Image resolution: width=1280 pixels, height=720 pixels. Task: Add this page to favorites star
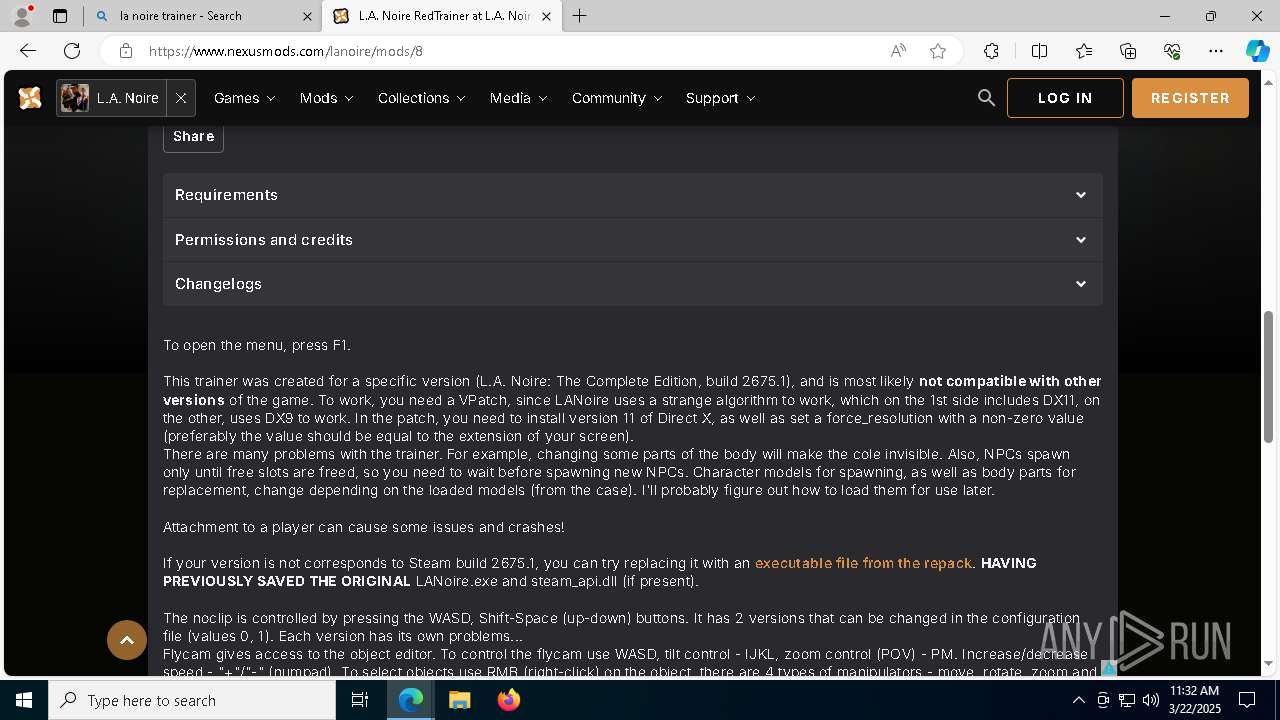938,51
